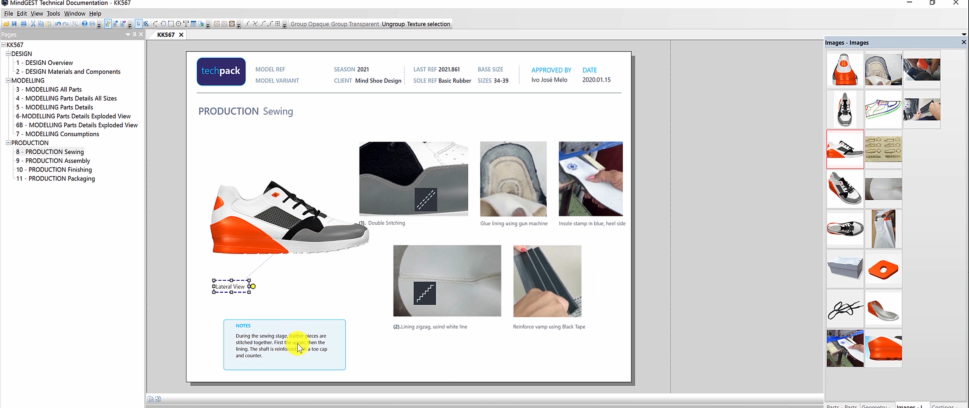Collapse the DESIGN tree group
Viewport: 969px width, 408px height.
pos(8,54)
